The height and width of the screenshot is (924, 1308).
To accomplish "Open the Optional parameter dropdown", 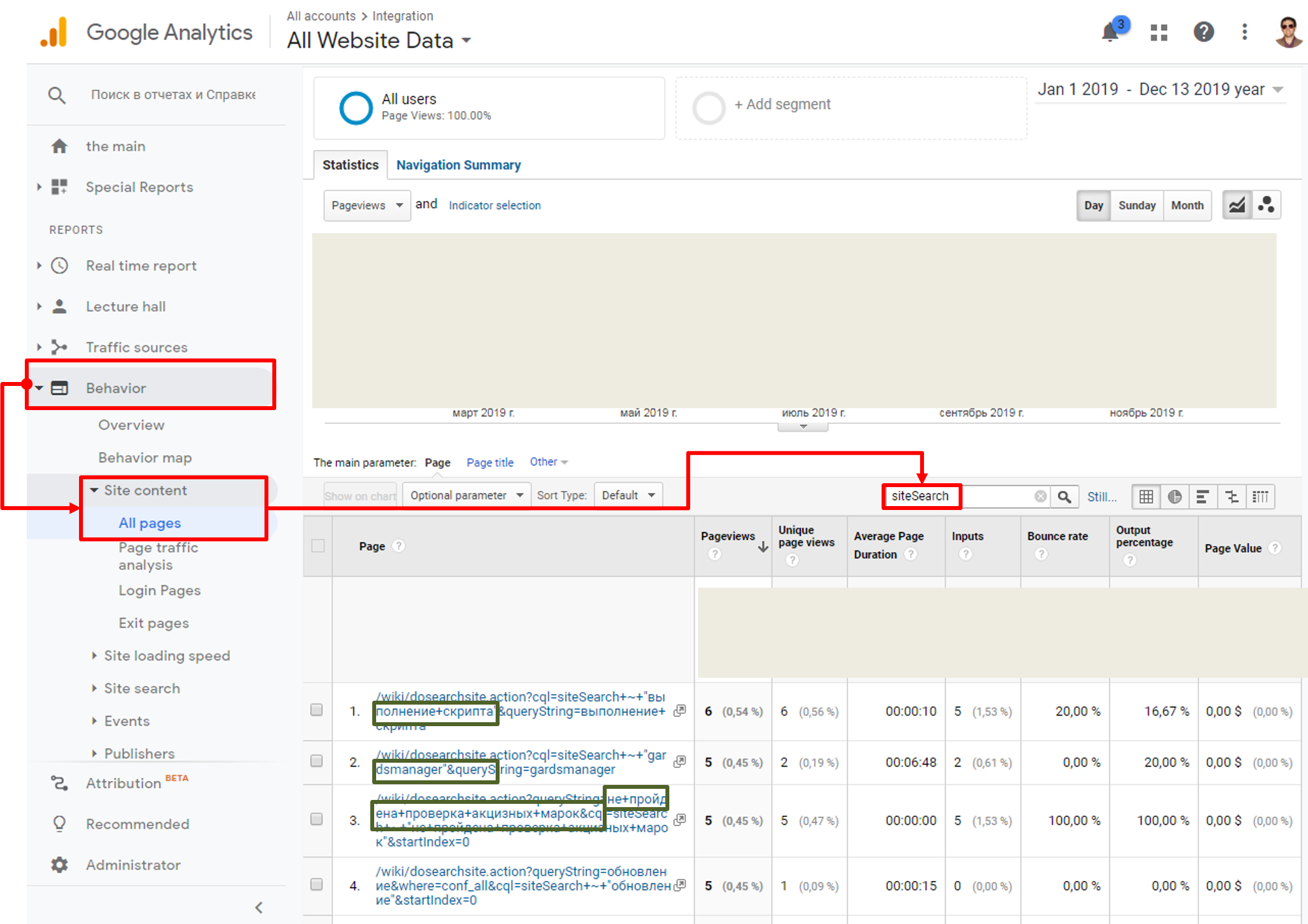I will (466, 496).
